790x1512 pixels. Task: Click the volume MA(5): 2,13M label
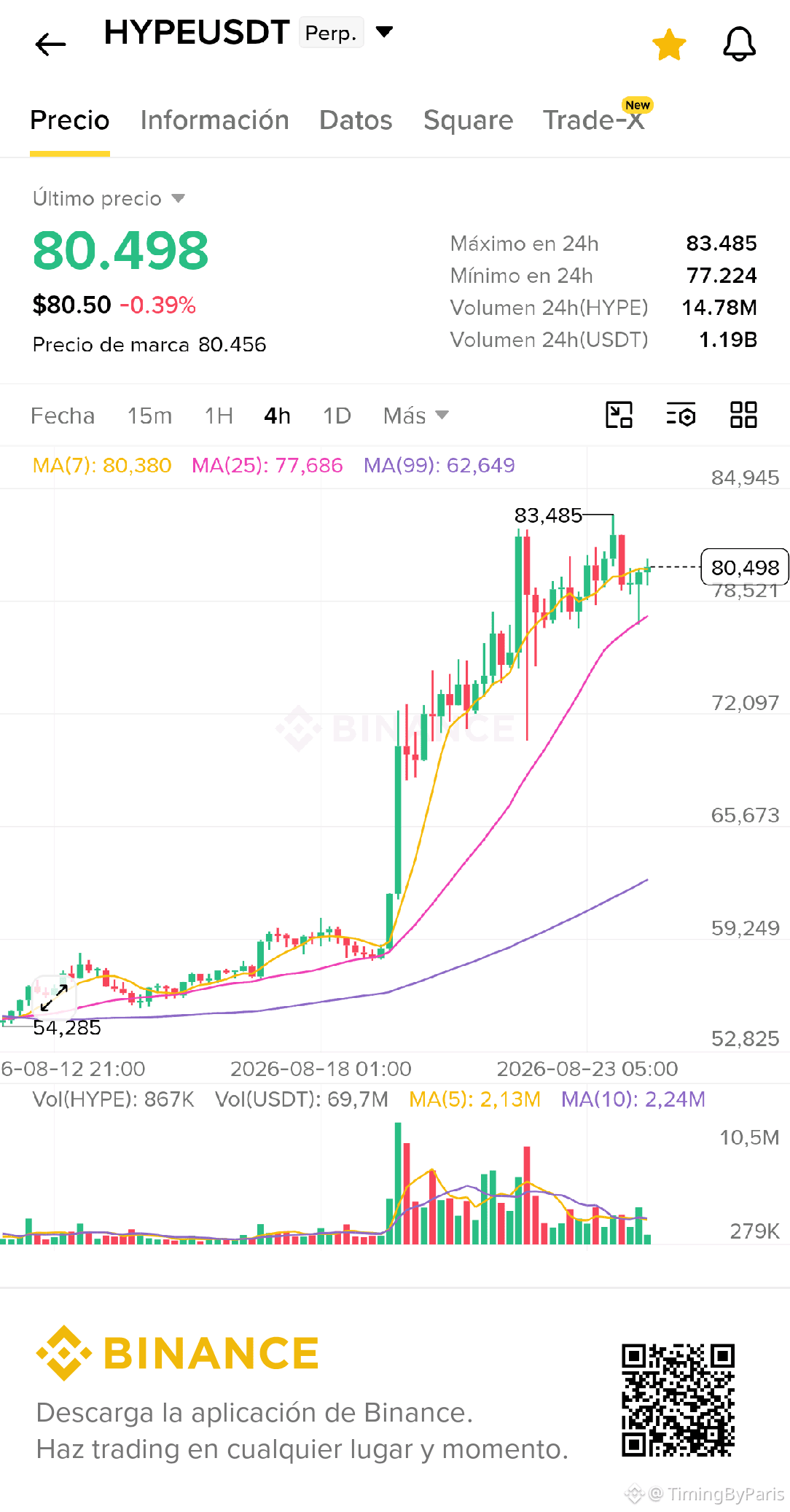474,1099
